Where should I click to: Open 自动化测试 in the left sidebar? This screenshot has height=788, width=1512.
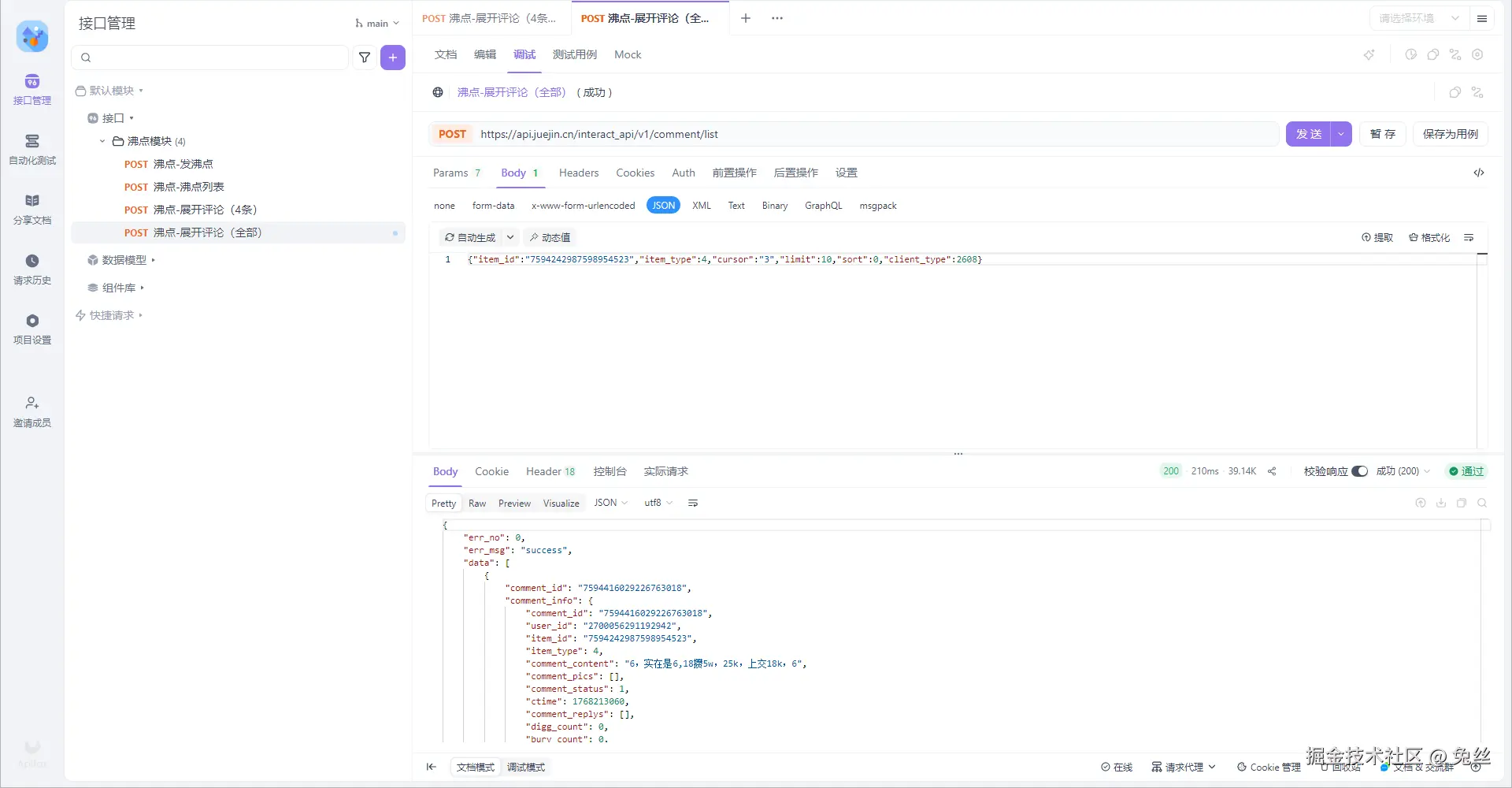[x=32, y=149]
